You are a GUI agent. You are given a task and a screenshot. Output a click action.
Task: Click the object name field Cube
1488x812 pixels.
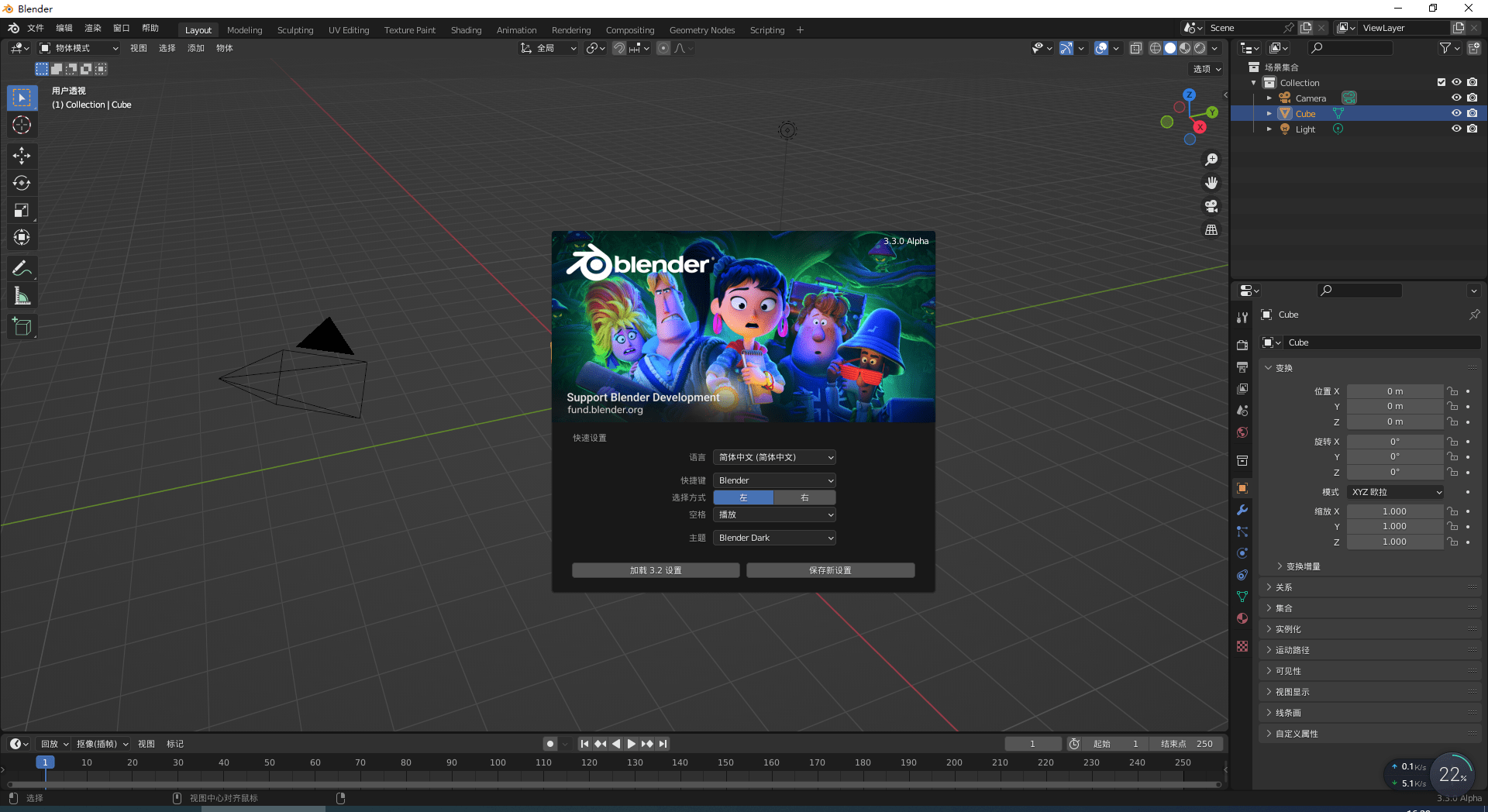tap(1381, 342)
